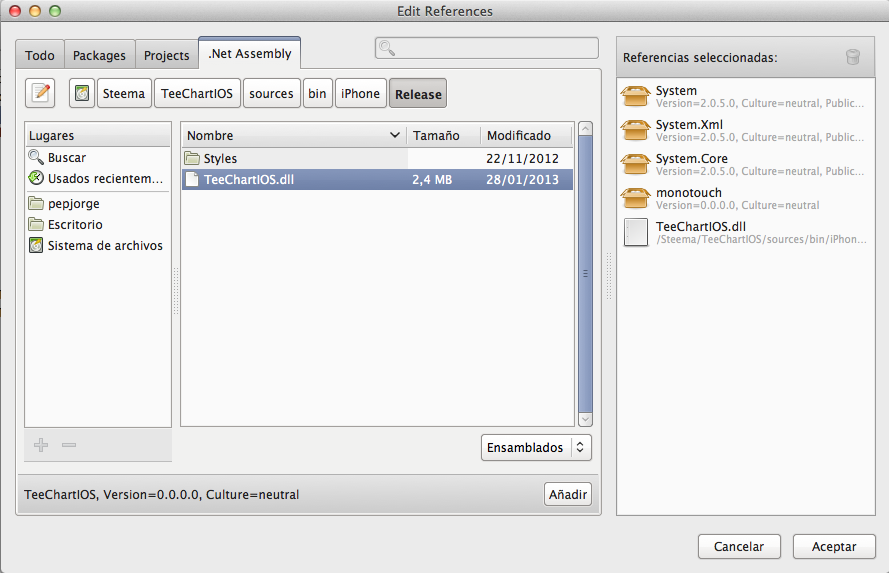Click the Release path segment
The width and height of the screenshot is (889, 573).
[418, 94]
